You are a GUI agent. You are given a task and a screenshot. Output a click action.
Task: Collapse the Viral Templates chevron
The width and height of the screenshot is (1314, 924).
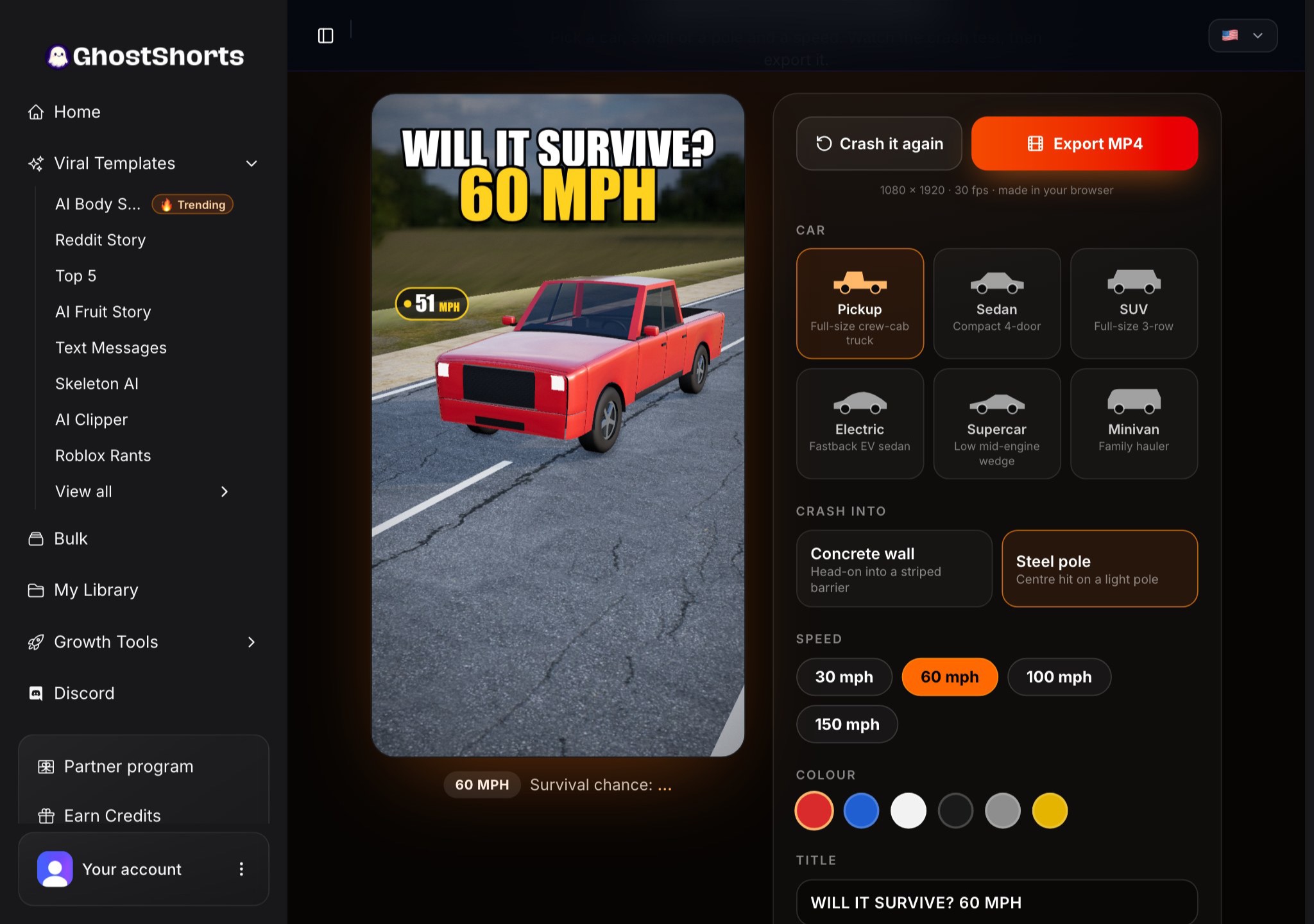click(252, 164)
